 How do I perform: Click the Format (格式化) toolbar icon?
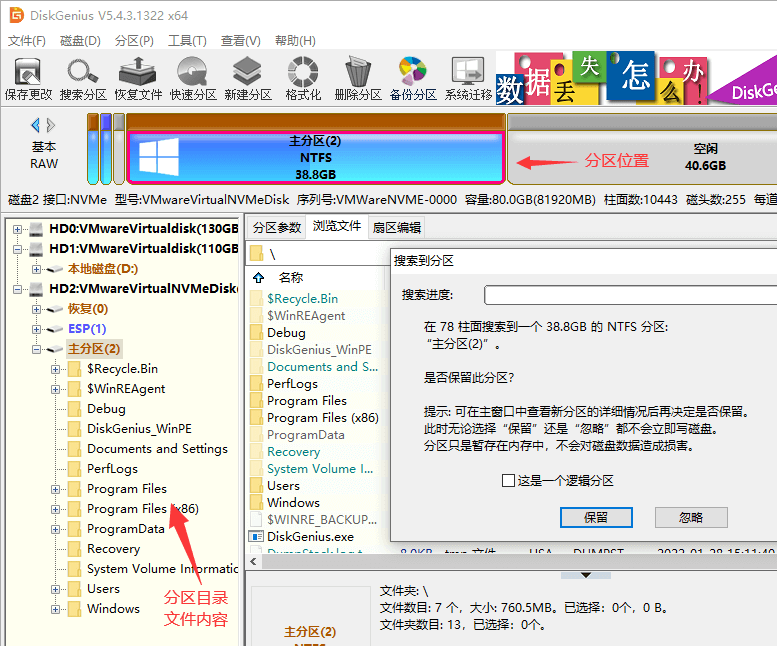click(302, 78)
